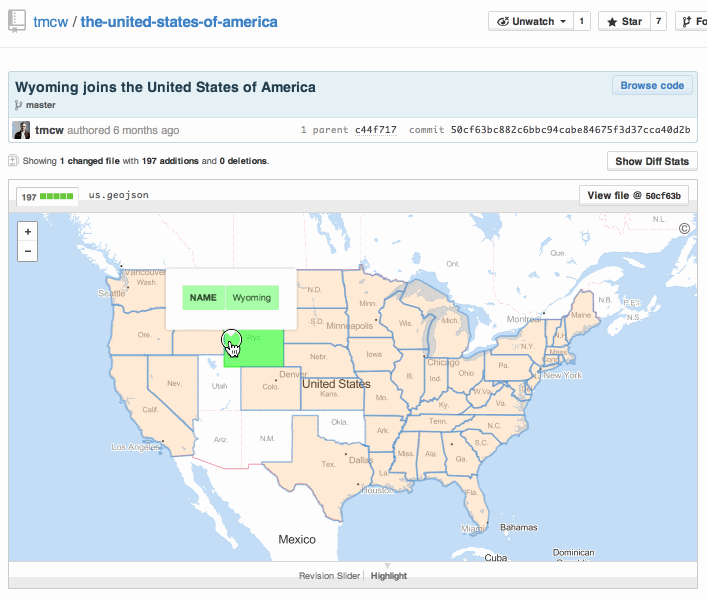Open the-united-states-of-america repository link
707x599 pixels.
(179, 22)
